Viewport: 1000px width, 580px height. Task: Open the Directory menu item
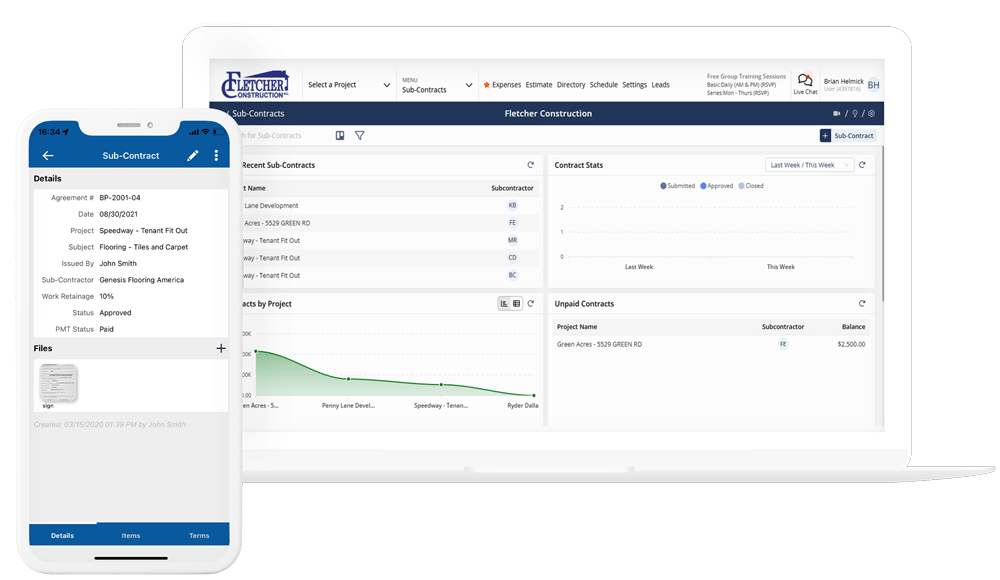tap(571, 85)
